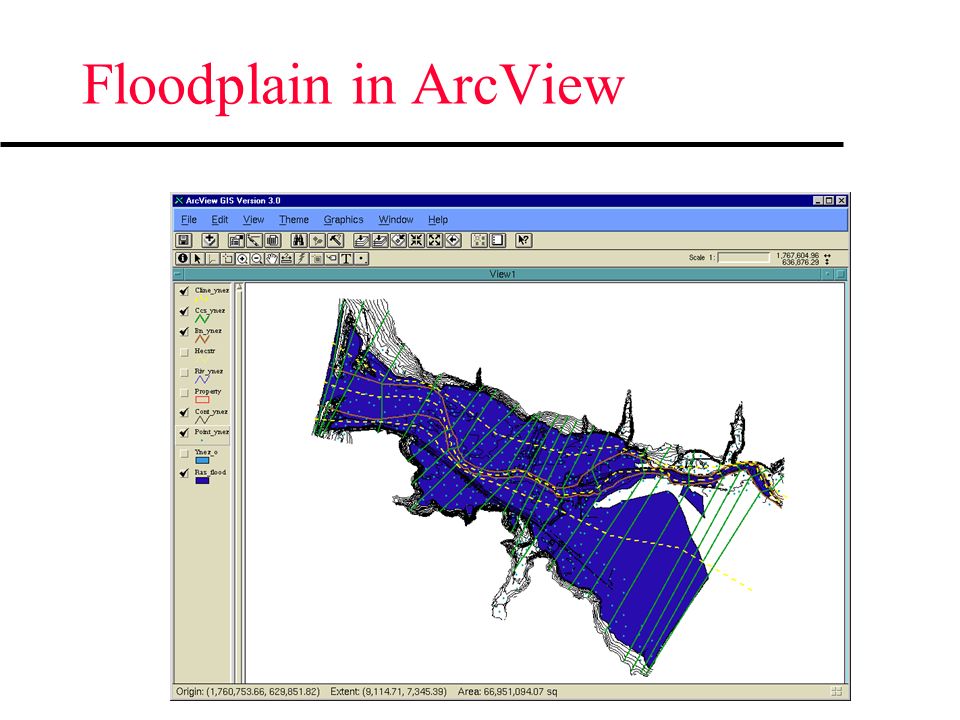Select the Draw Point tool
Screen dimensions: 960x720
point(361,258)
